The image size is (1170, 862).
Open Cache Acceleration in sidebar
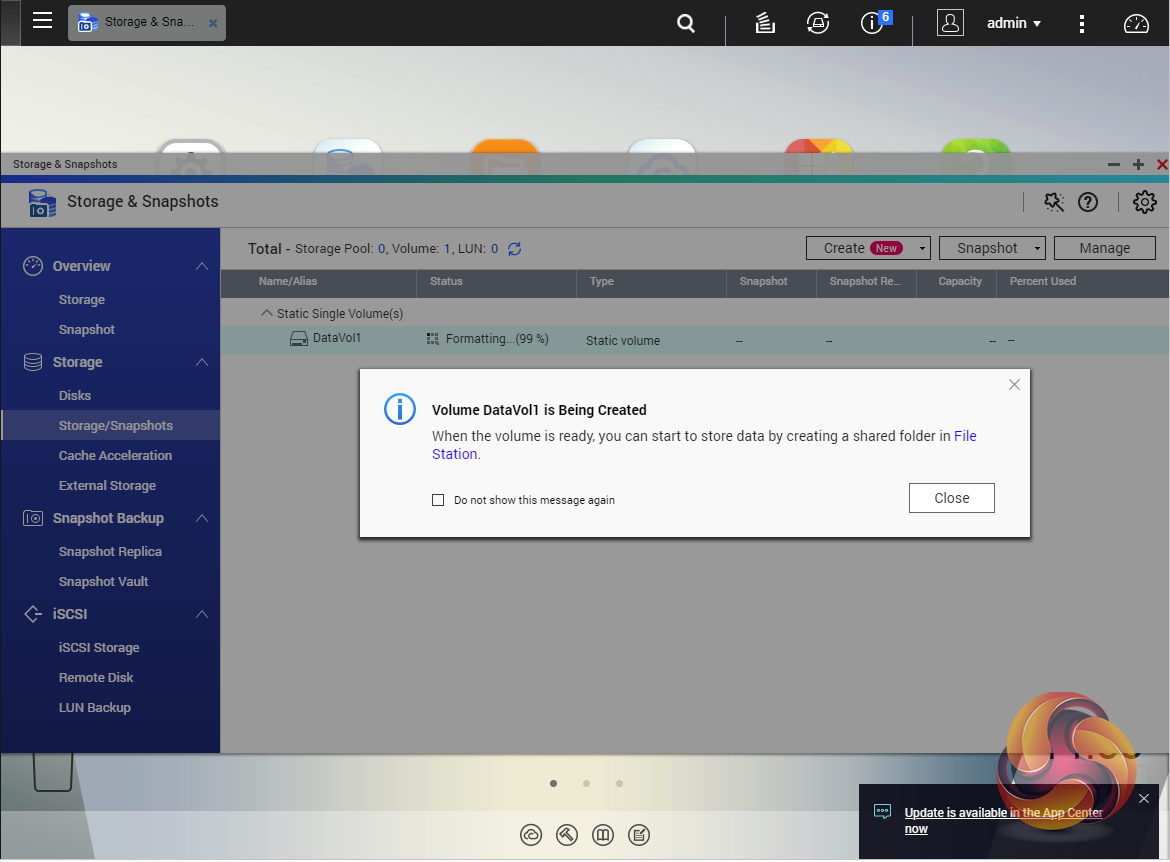pos(115,455)
